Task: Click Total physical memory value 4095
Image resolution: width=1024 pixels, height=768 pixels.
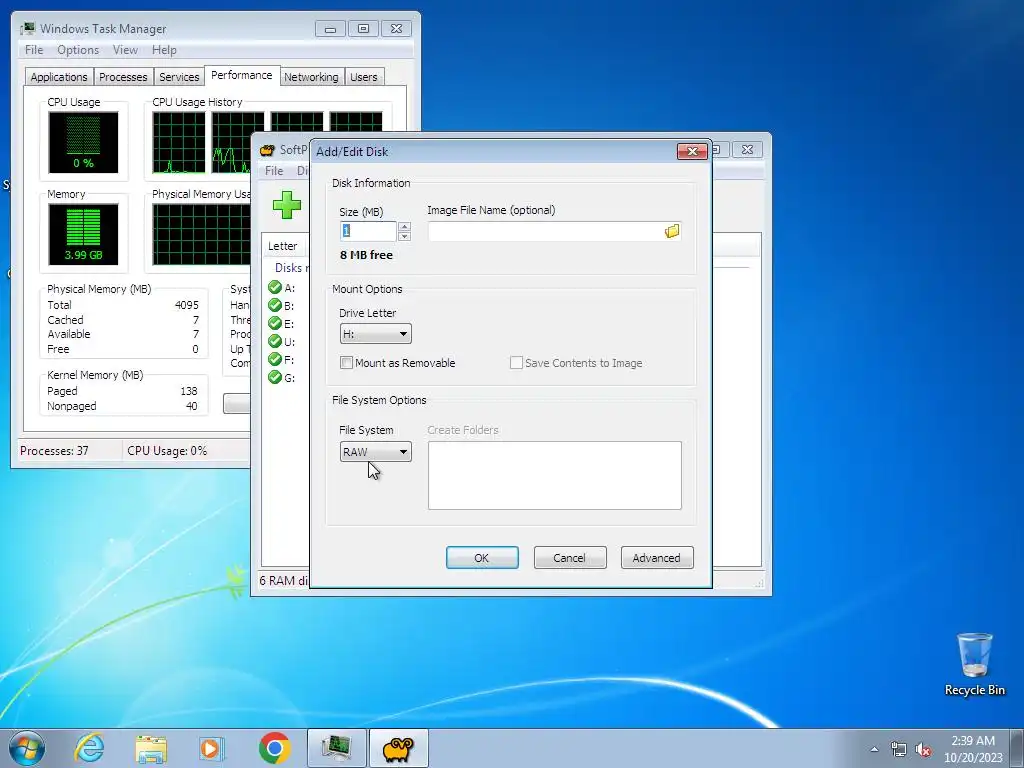Action: pos(187,305)
